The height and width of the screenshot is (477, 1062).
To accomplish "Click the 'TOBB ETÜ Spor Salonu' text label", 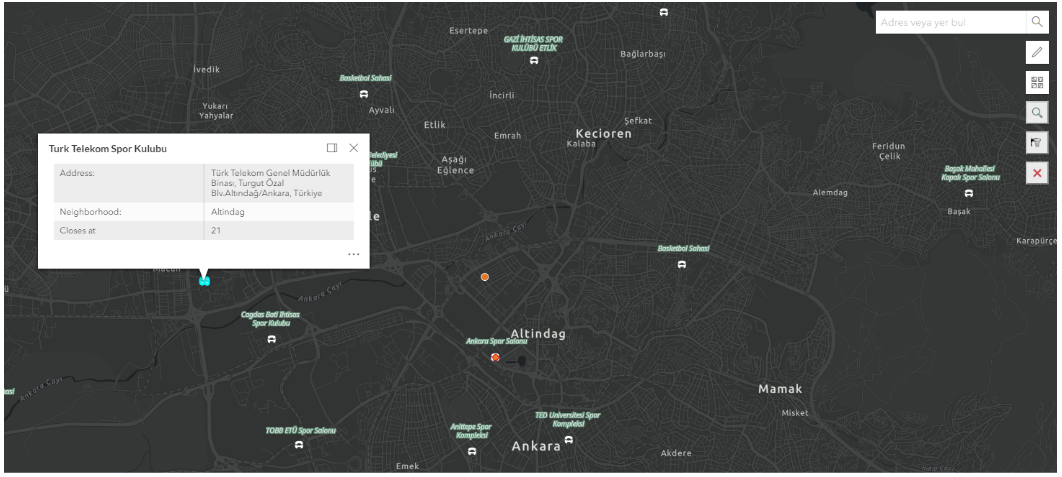I will pos(300,430).
